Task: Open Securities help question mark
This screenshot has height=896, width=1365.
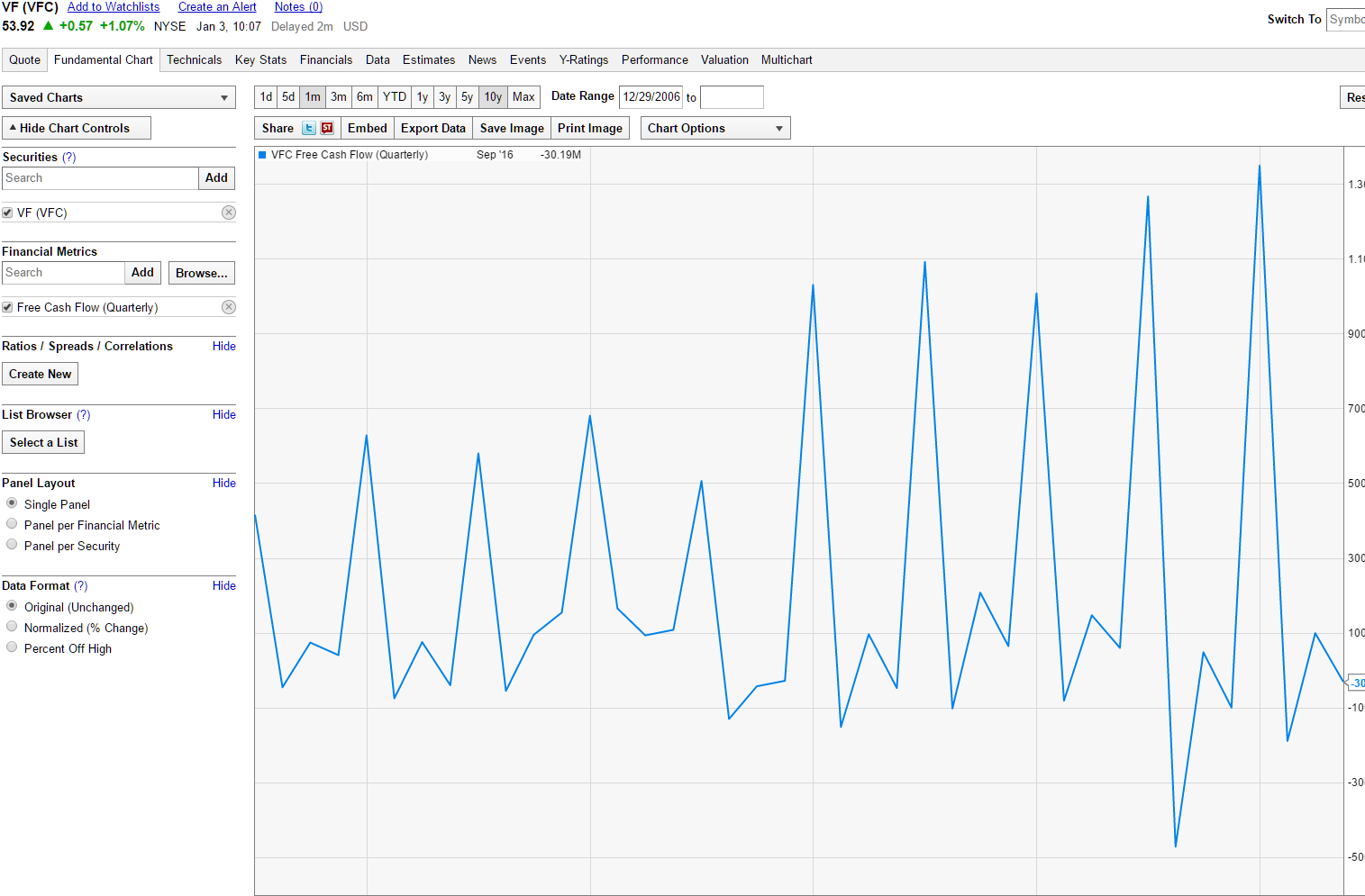Action: tap(69, 157)
